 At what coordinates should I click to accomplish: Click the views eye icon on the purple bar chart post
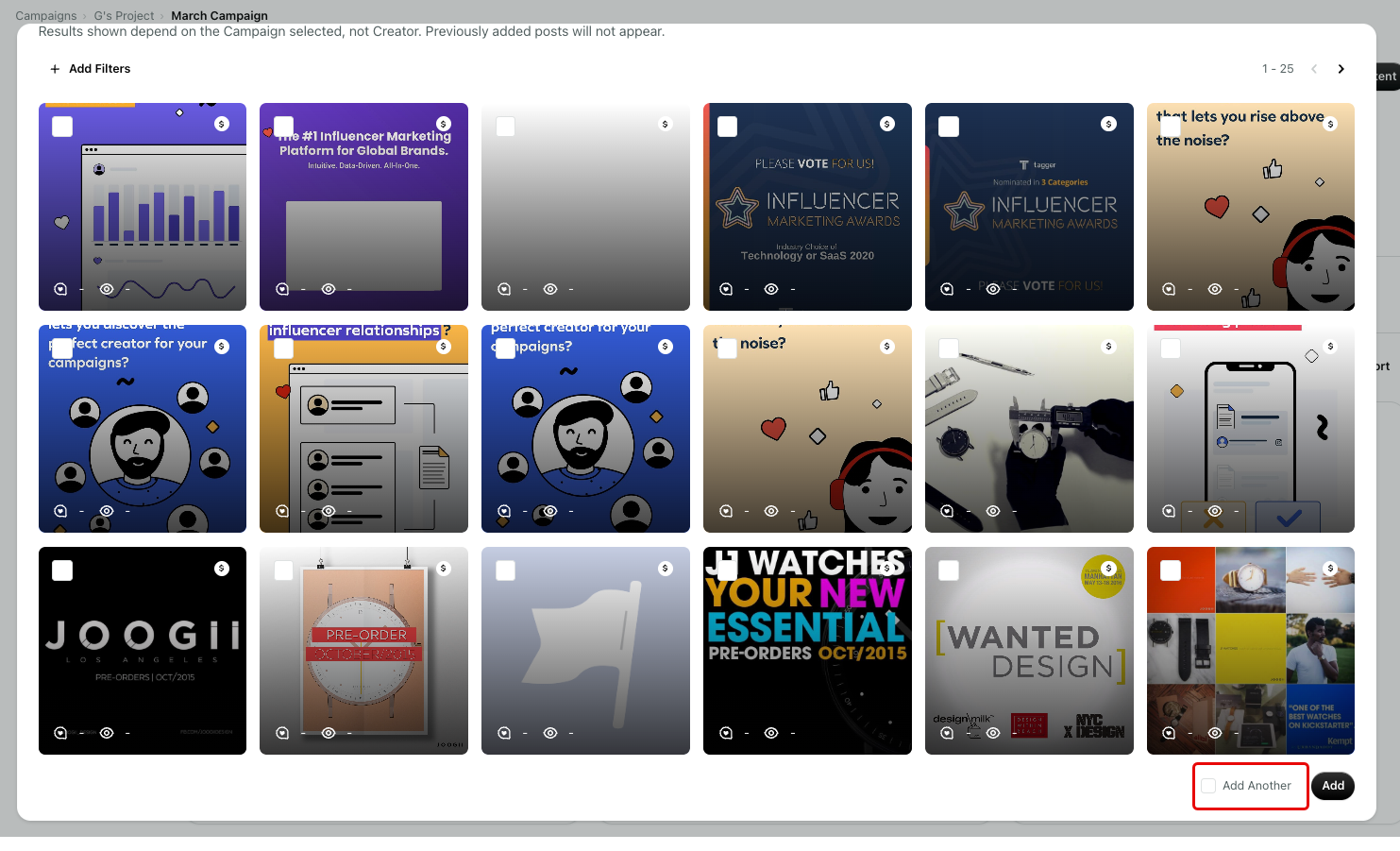click(x=107, y=289)
